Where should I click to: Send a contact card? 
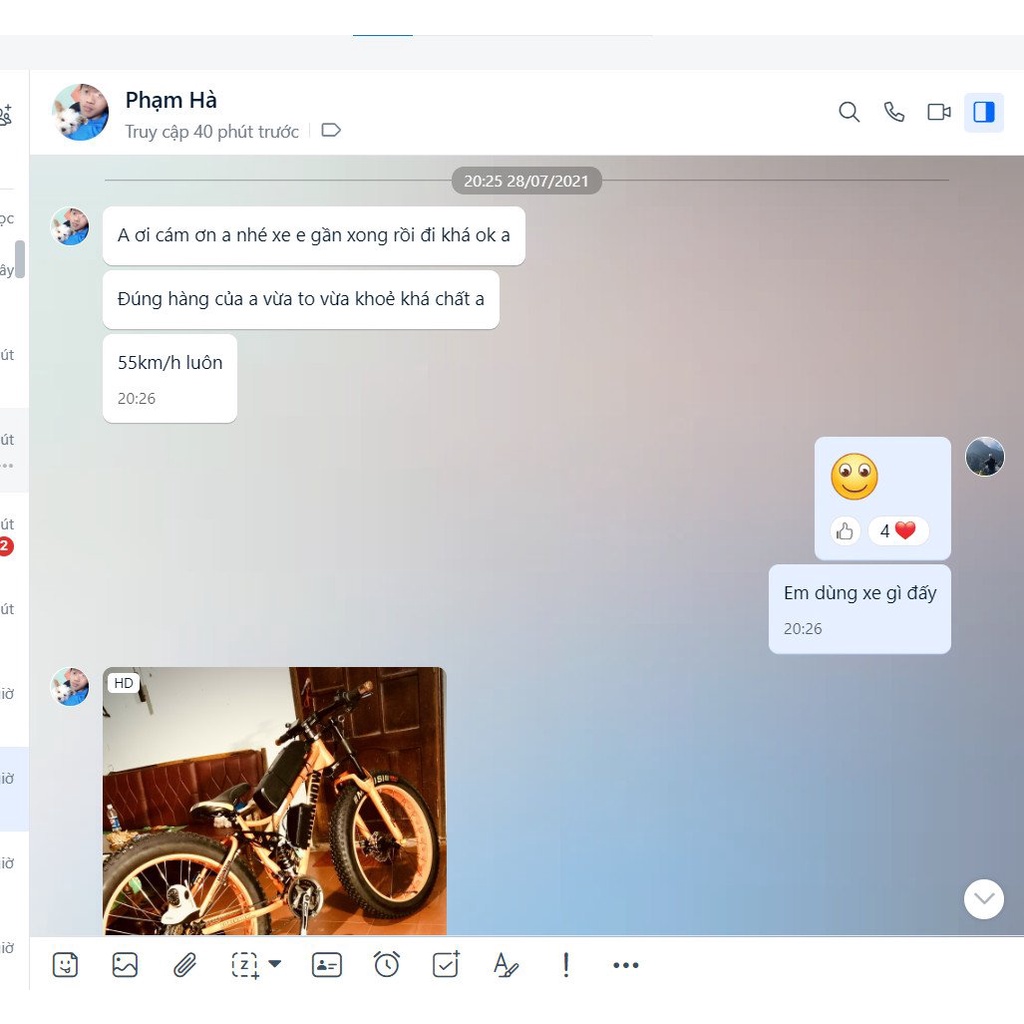(x=327, y=965)
